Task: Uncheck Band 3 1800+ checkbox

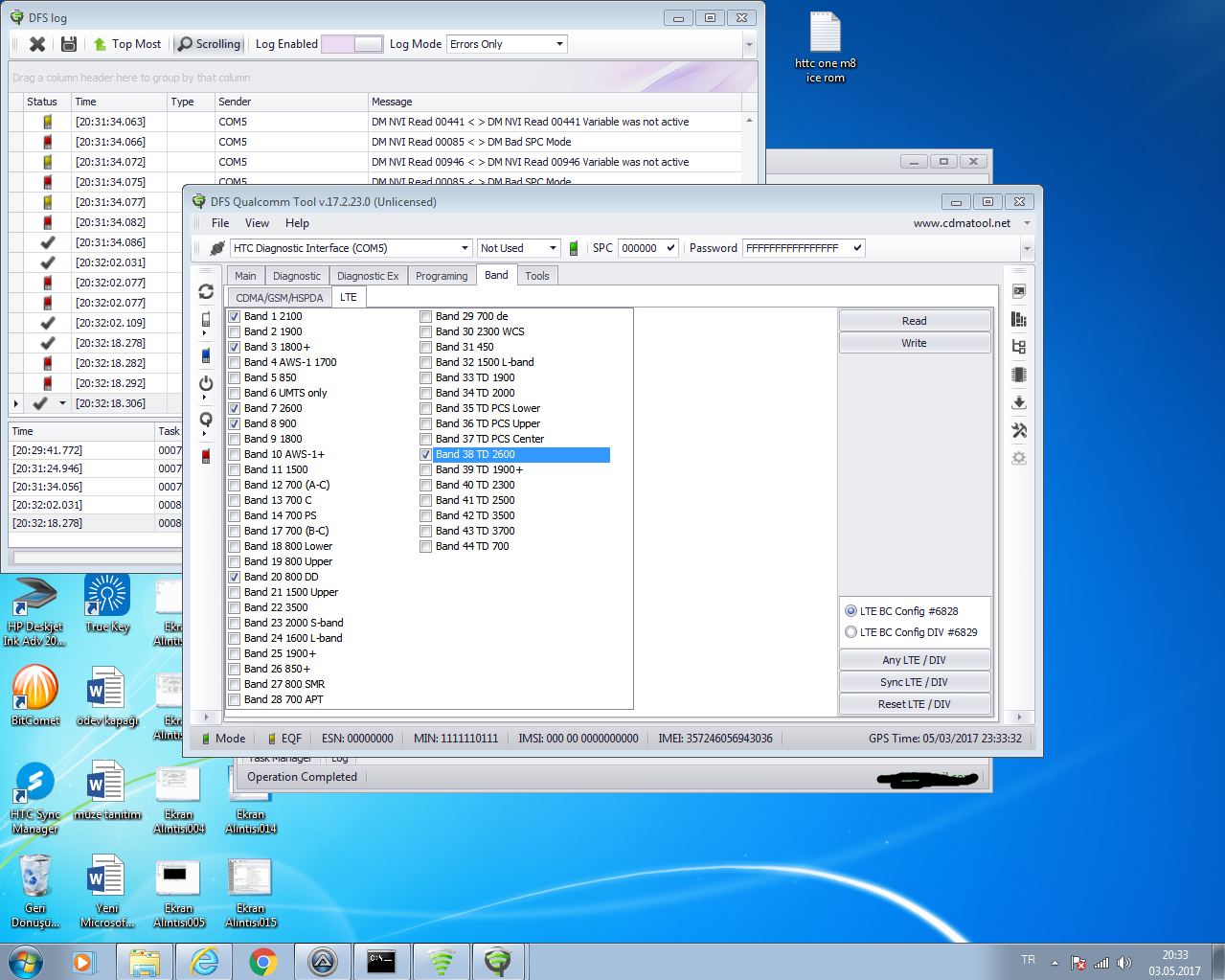Action: coord(235,347)
